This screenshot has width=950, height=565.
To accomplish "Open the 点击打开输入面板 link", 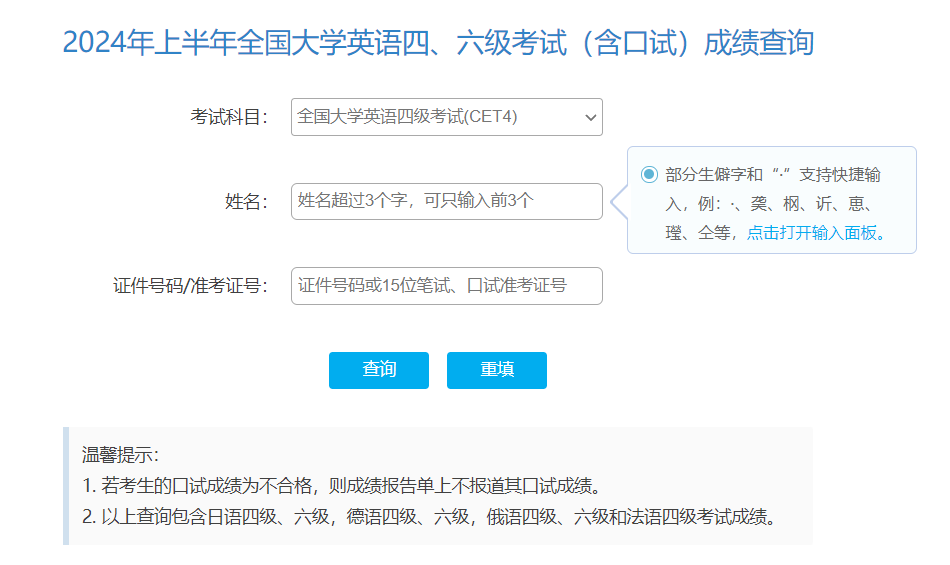I will pos(816,232).
